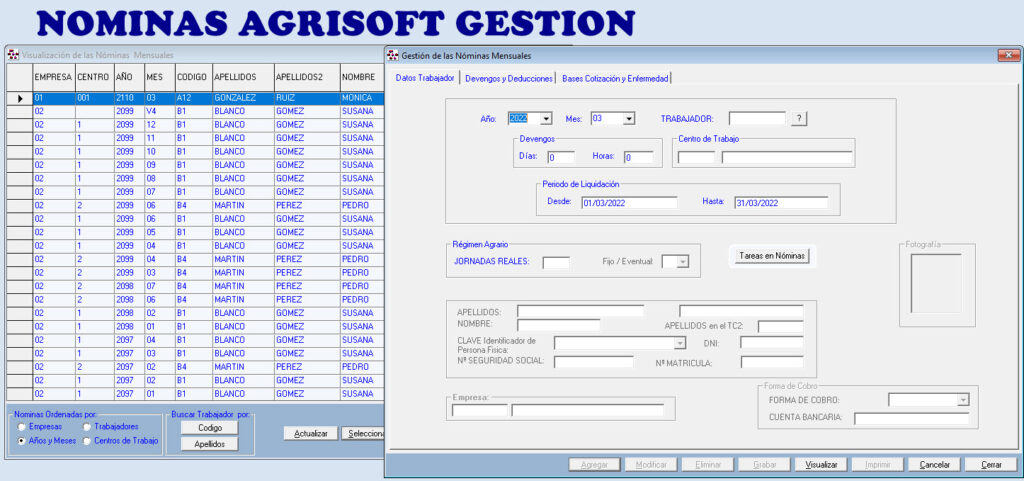Click the Horas input field
The image size is (1024, 481).
click(638, 157)
